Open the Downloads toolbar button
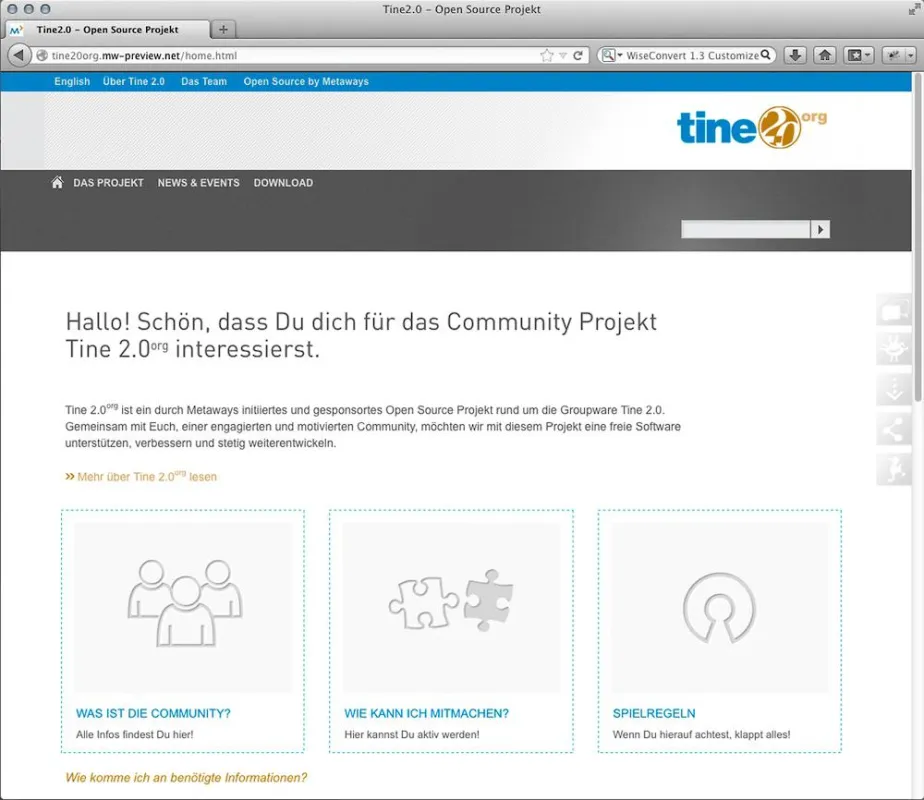Image resolution: width=924 pixels, height=800 pixels. [x=795, y=55]
